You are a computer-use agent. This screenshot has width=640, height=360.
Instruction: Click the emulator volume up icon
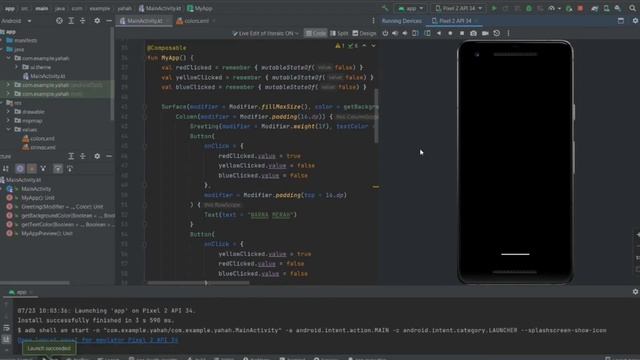click(395, 33)
